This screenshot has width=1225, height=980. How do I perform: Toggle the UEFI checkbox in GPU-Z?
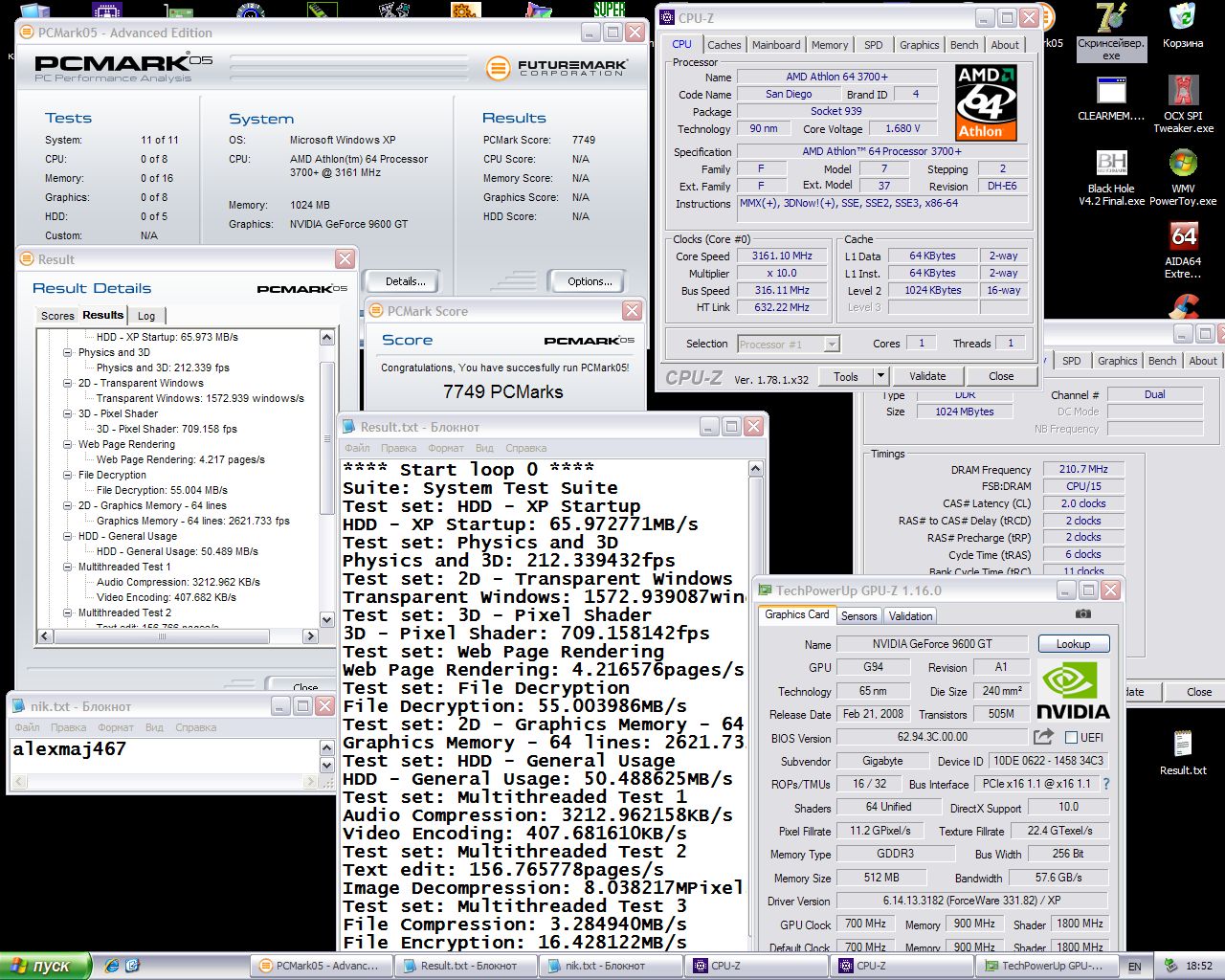pos(1071,737)
